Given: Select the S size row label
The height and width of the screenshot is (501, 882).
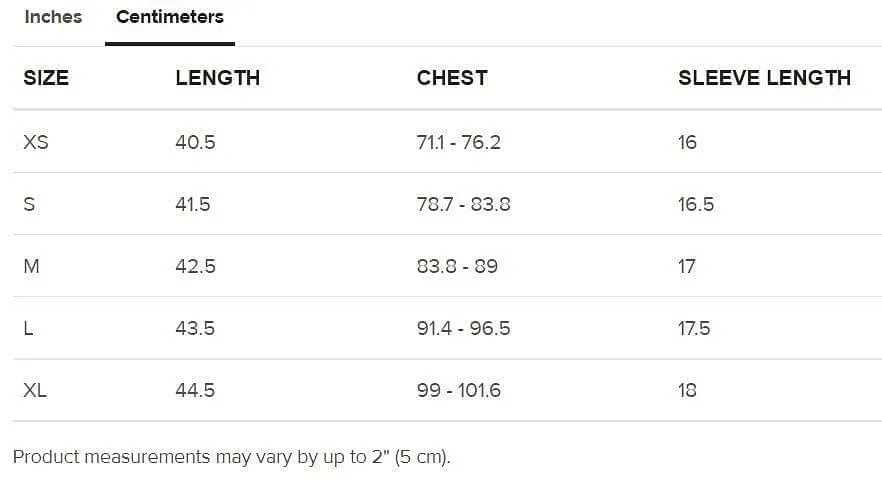Looking at the screenshot, I should [29, 204].
